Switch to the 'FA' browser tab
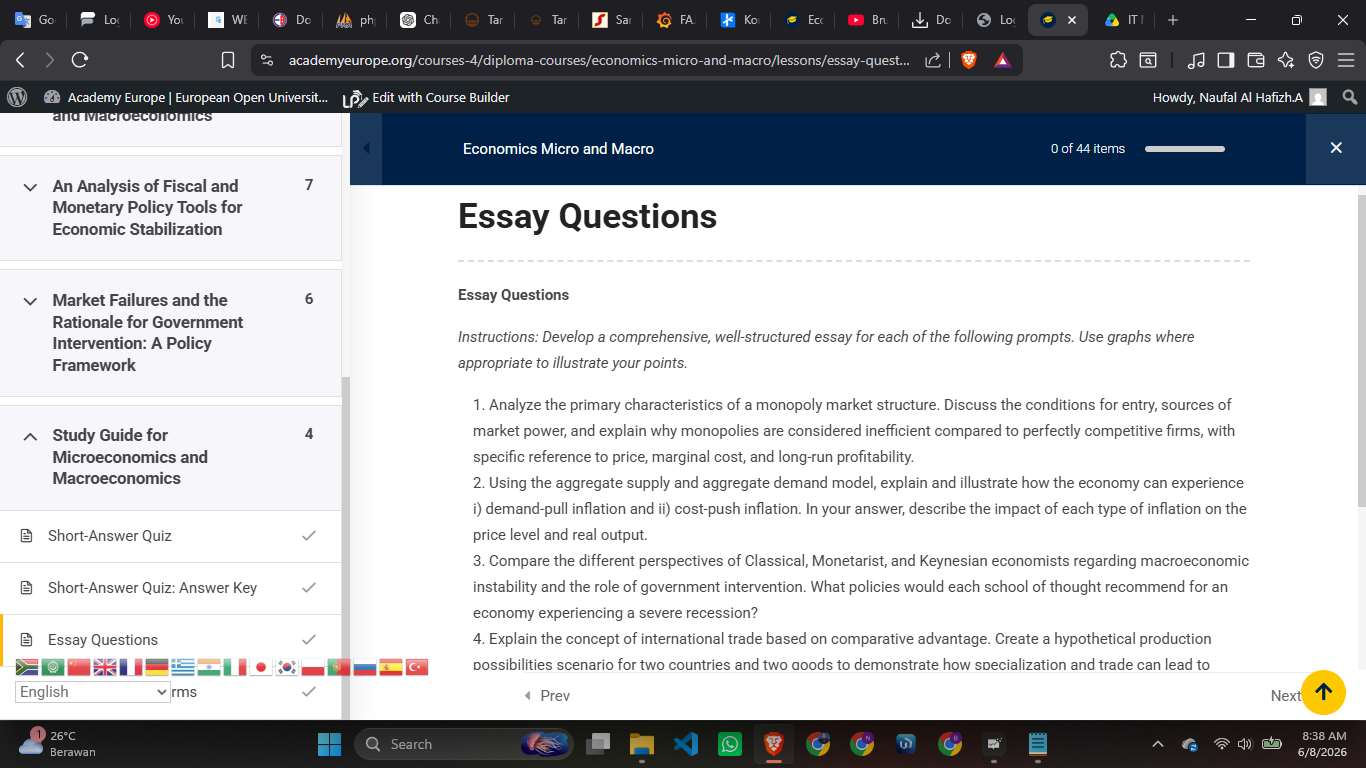1366x768 pixels. coord(675,20)
